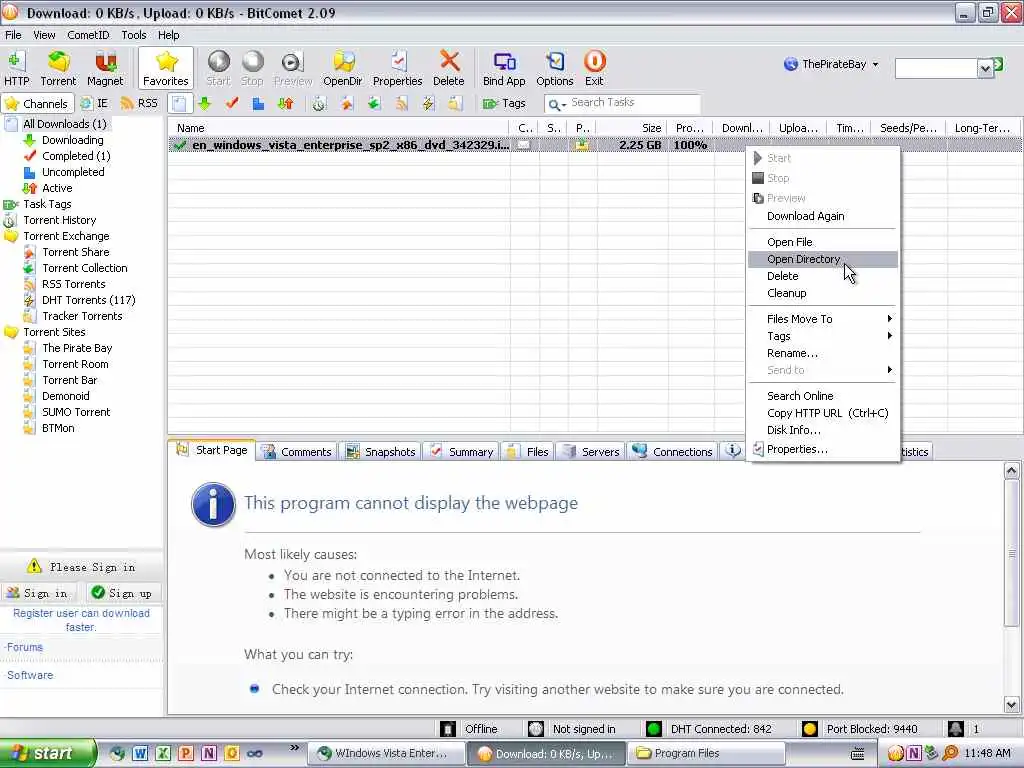Viewport: 1024px width, 768px height.
Task: Open the Options toolbar icon
Action: 554,68
